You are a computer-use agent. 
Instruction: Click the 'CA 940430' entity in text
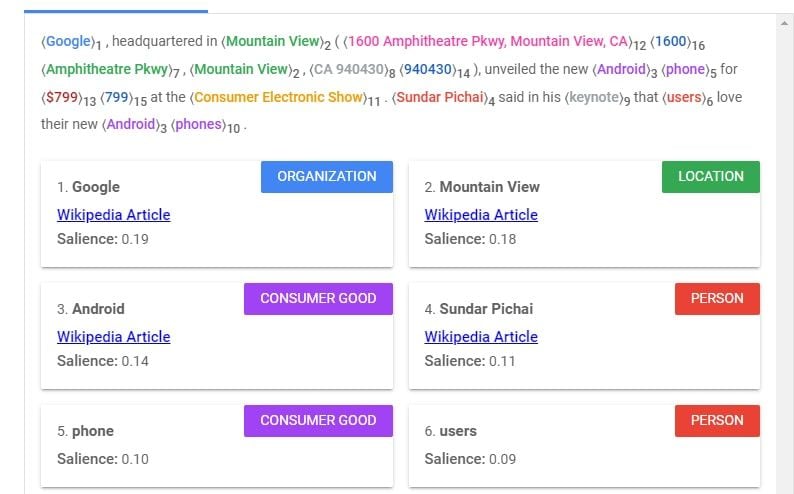349,69
